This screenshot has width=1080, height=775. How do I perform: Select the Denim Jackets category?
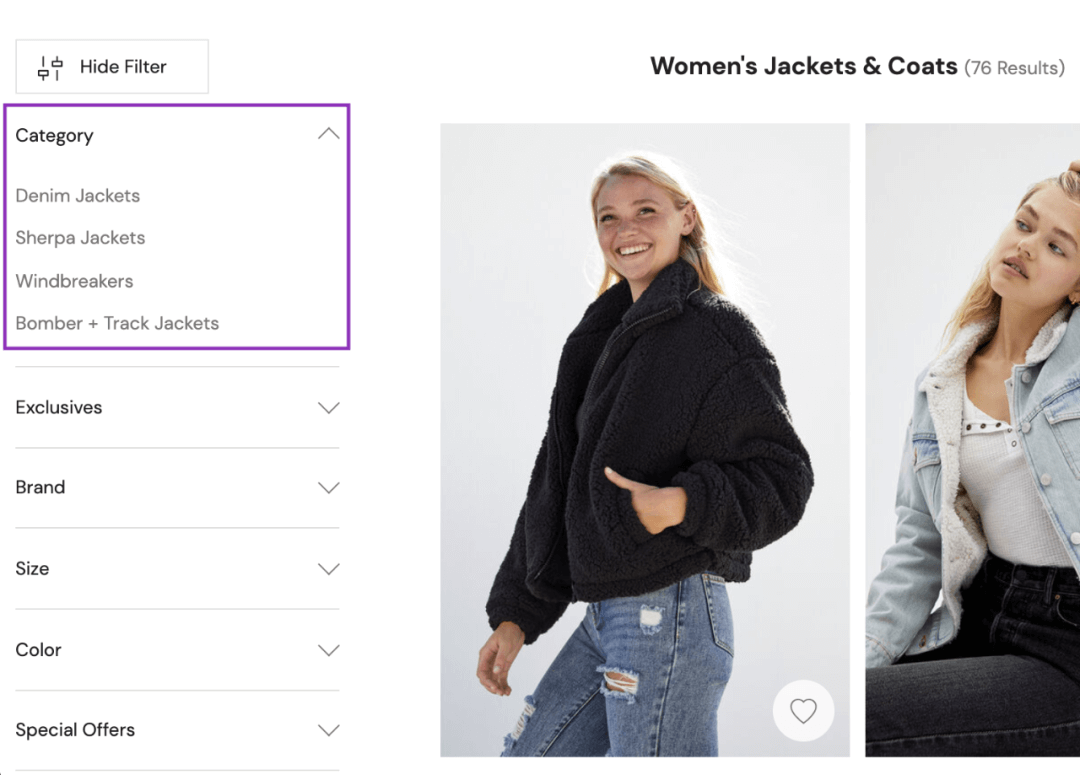pos(78,196)
